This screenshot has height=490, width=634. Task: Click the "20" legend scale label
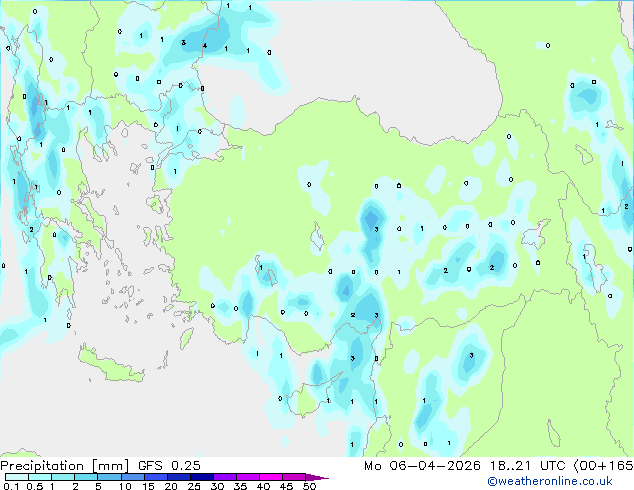171,486
